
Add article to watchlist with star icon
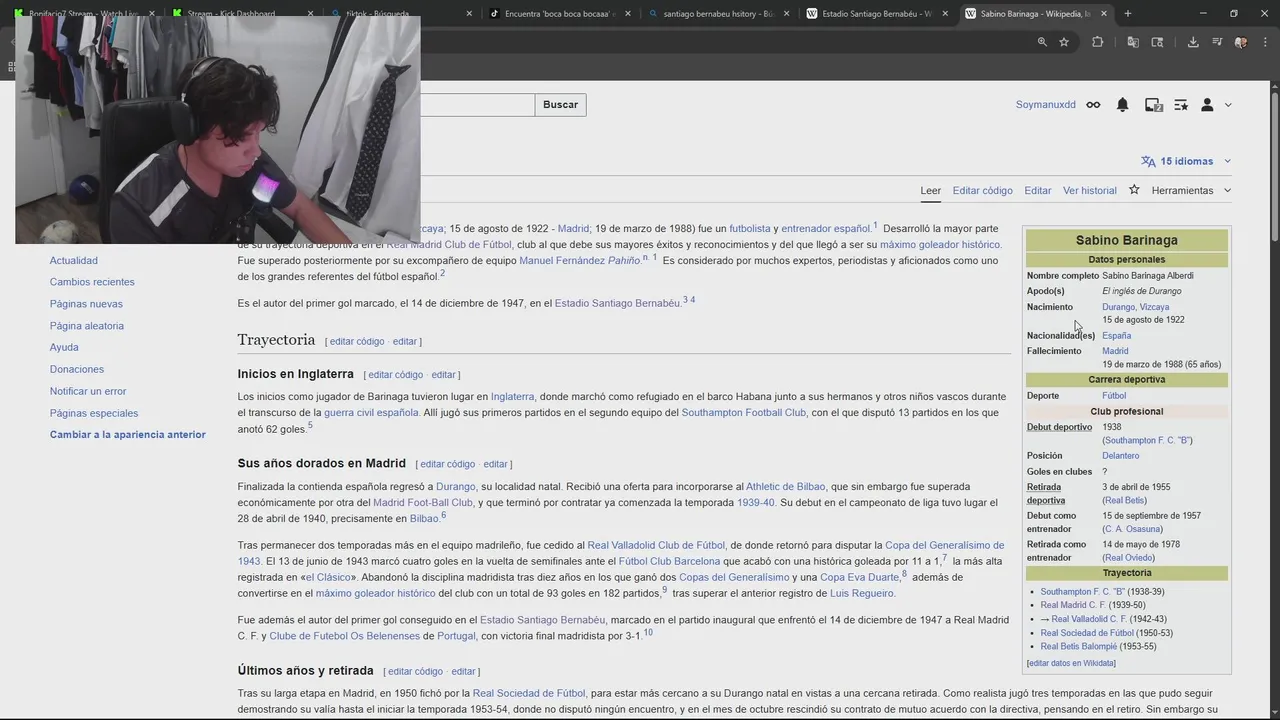(x=1134, y=190)
